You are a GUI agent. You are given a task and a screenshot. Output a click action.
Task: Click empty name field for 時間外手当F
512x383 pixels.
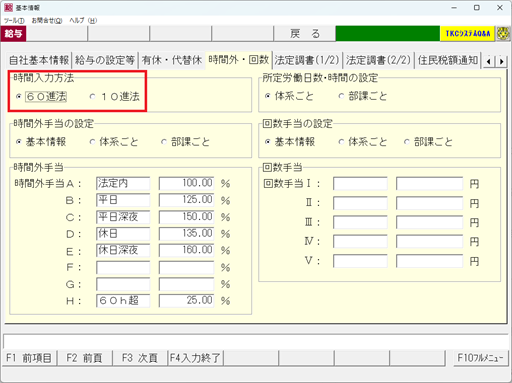coord(123,267)
